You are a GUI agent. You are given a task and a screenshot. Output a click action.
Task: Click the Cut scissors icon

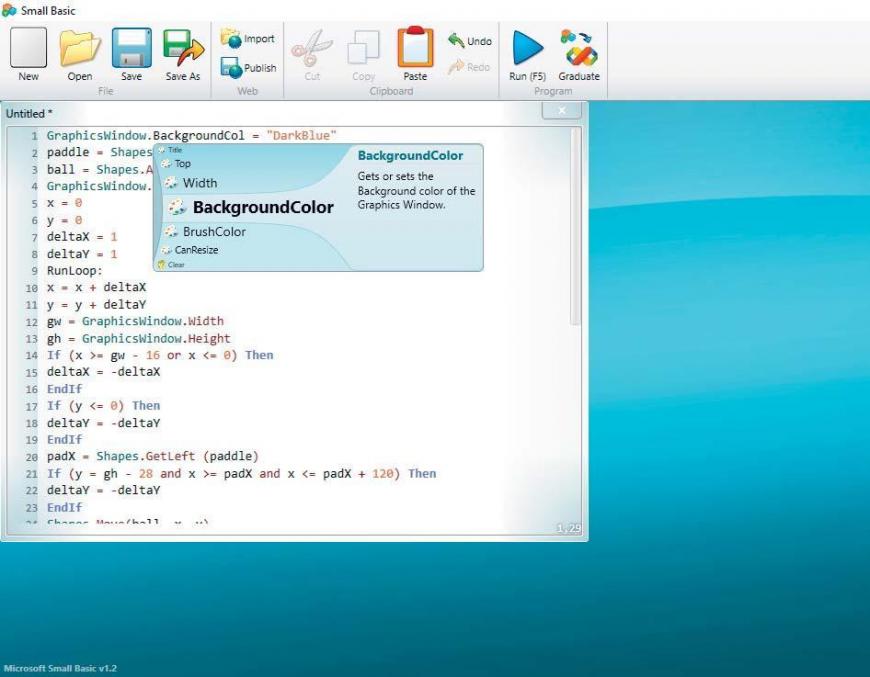(312, 48)
